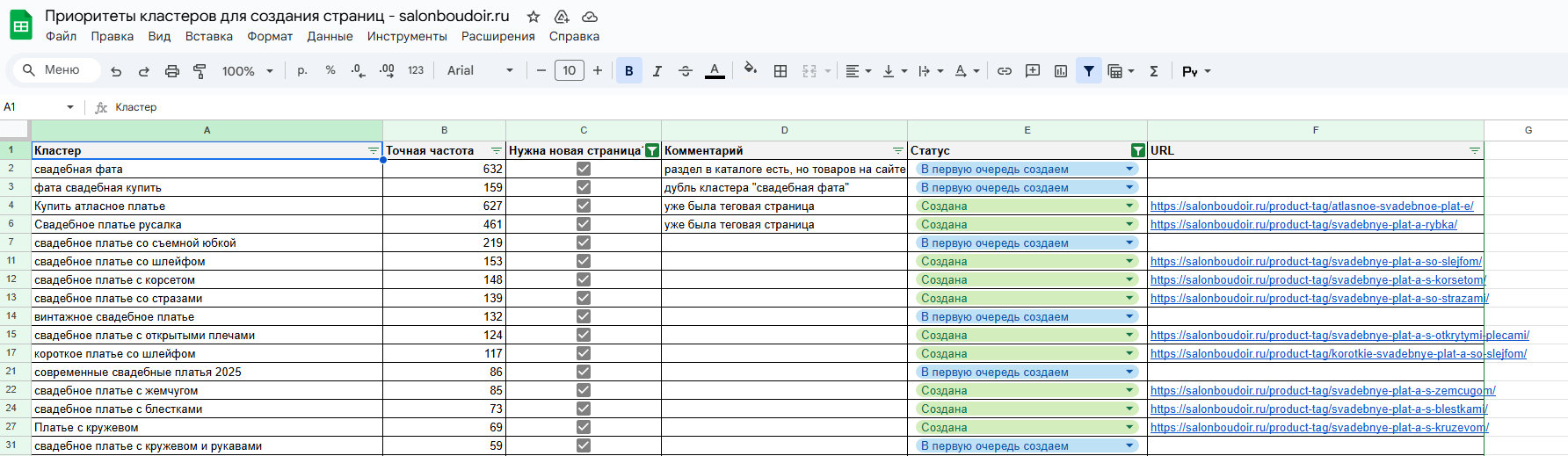Select the paint format roller icon
1568x456 pixels.
200,71
